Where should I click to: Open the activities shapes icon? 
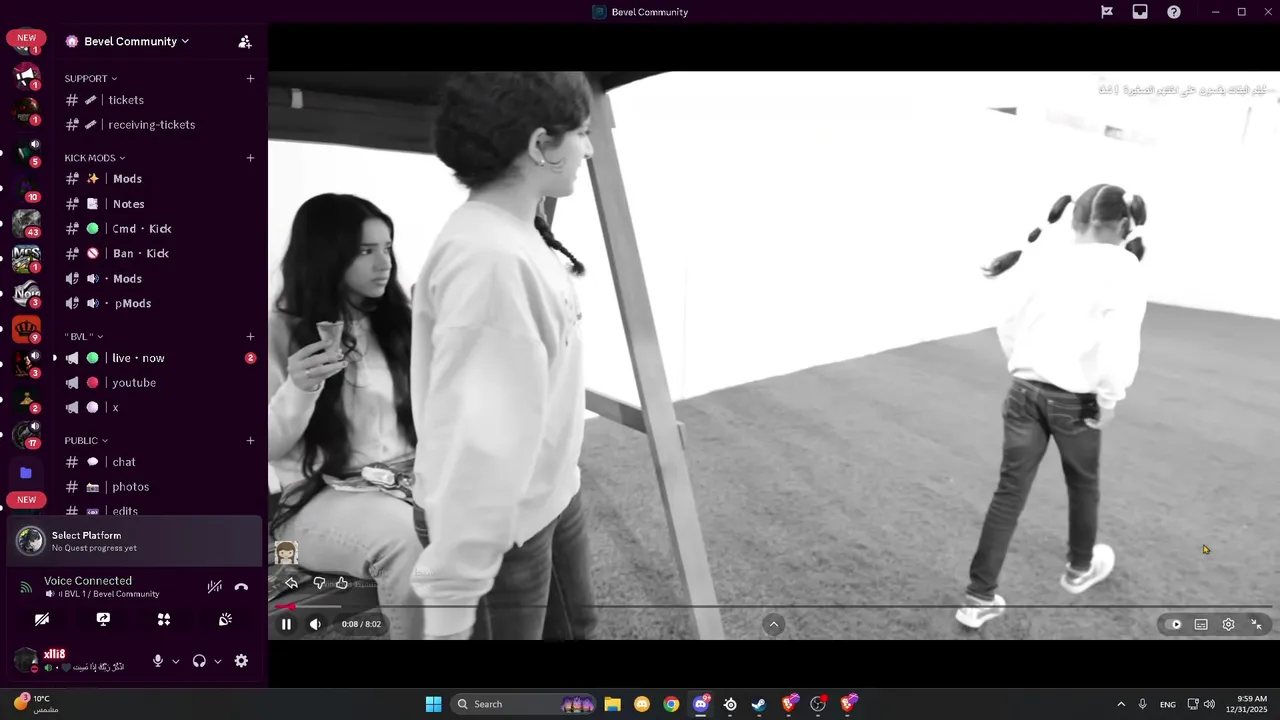[164, 619]
